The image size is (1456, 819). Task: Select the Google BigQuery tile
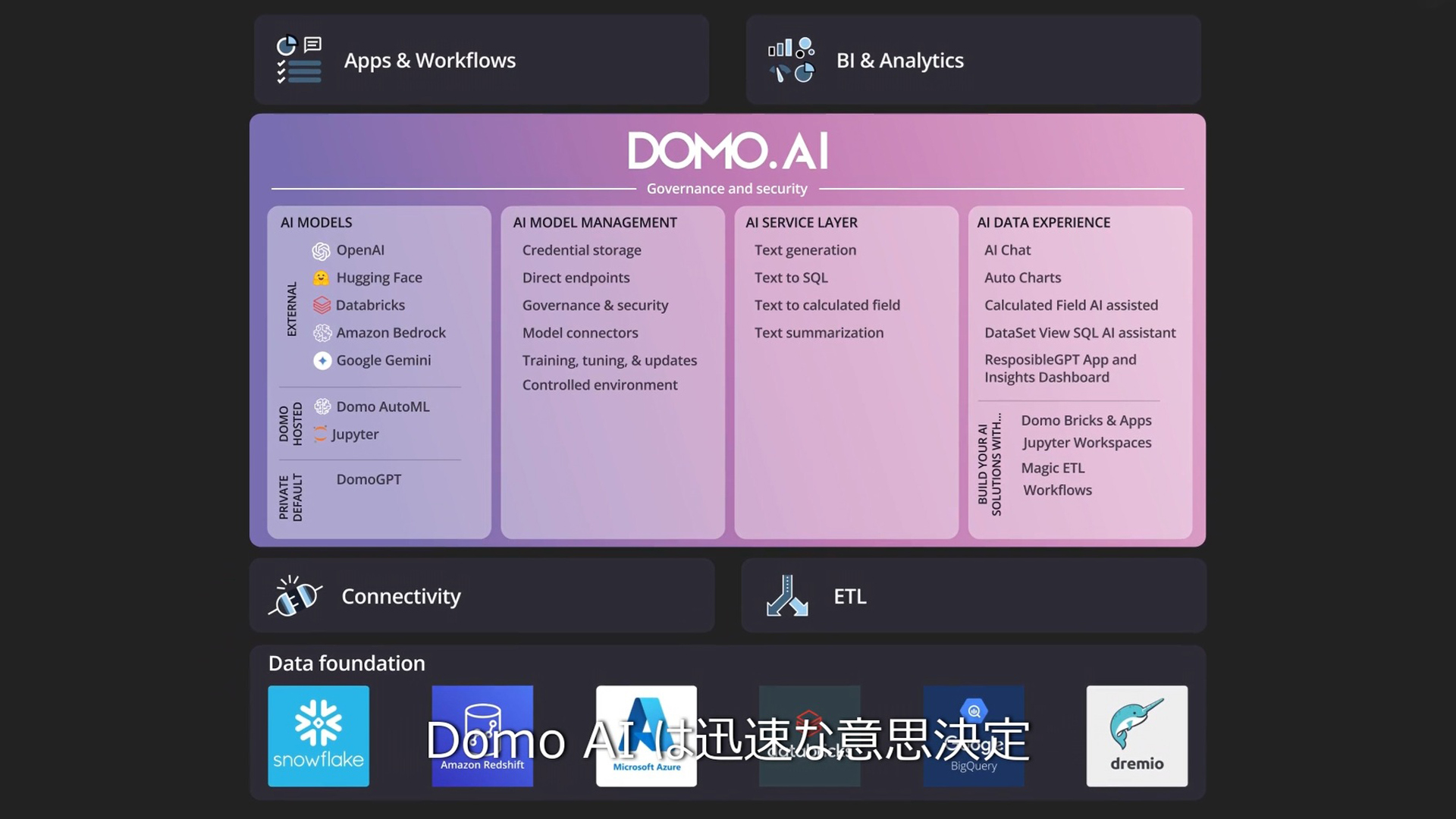(x=974, y=736)
